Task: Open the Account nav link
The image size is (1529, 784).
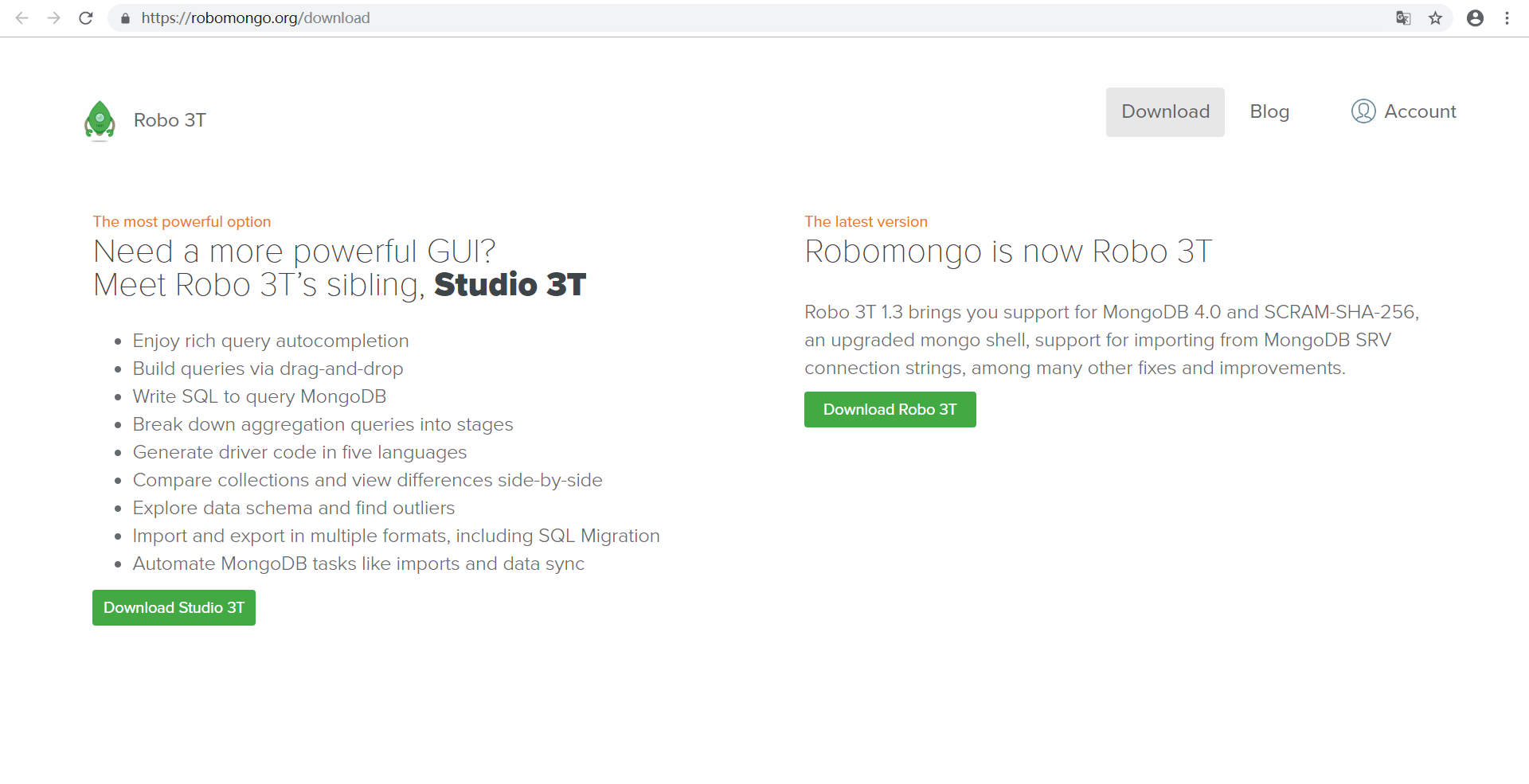Action: (1420, 111)
